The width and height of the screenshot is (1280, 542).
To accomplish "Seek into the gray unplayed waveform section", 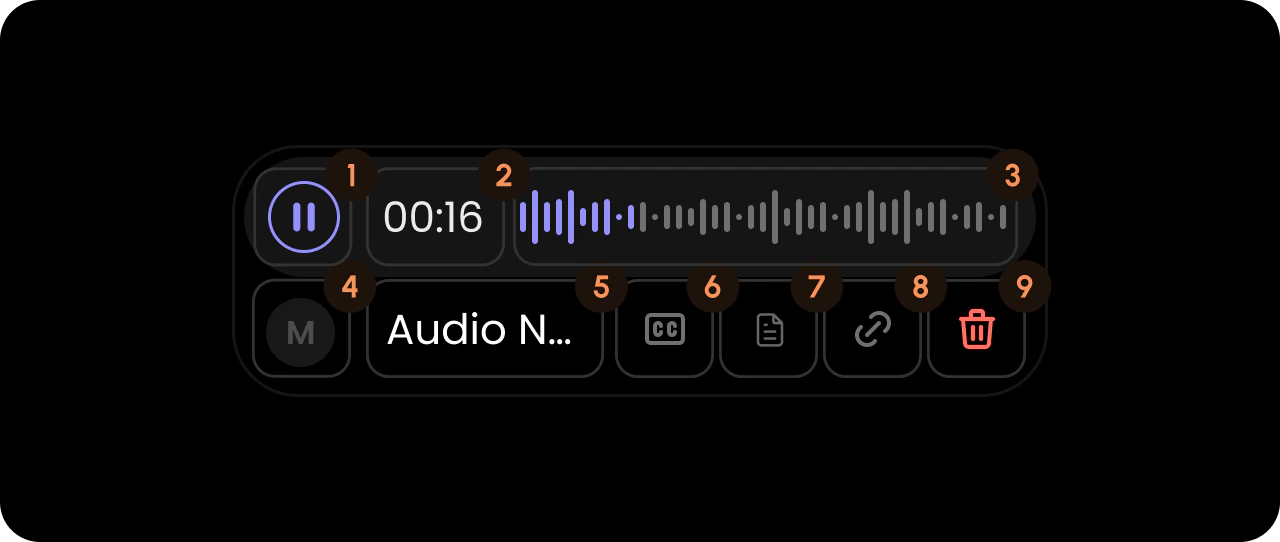I will click(x=824, y=217).
